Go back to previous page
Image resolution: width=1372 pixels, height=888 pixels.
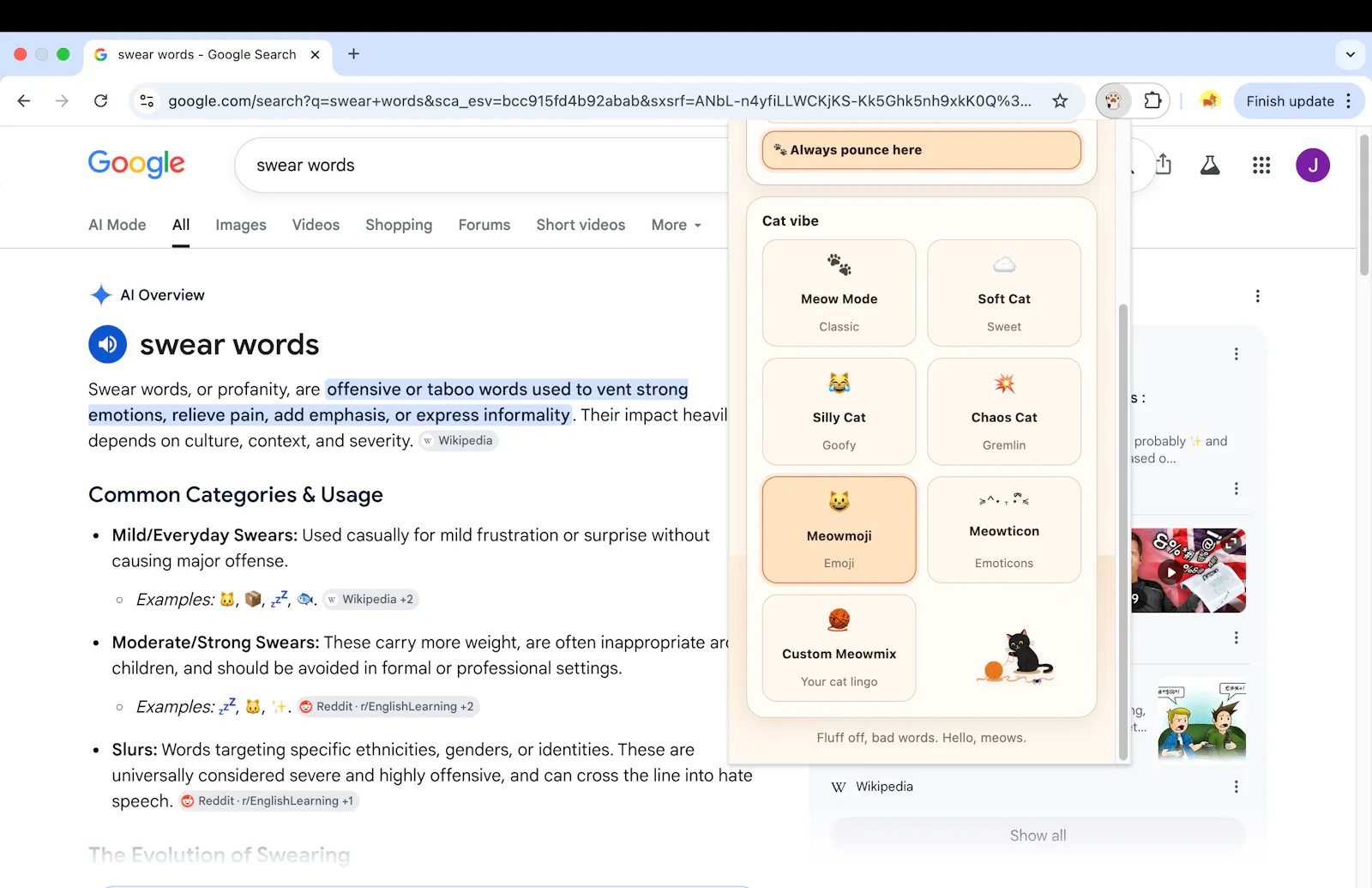24,101
